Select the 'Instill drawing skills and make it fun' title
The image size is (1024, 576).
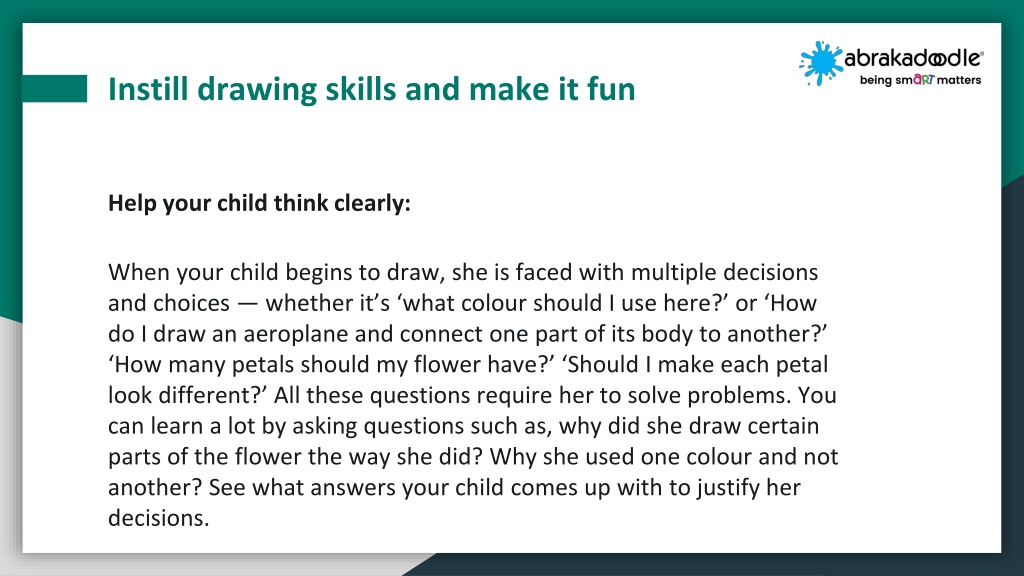click(x=372, y=89)
